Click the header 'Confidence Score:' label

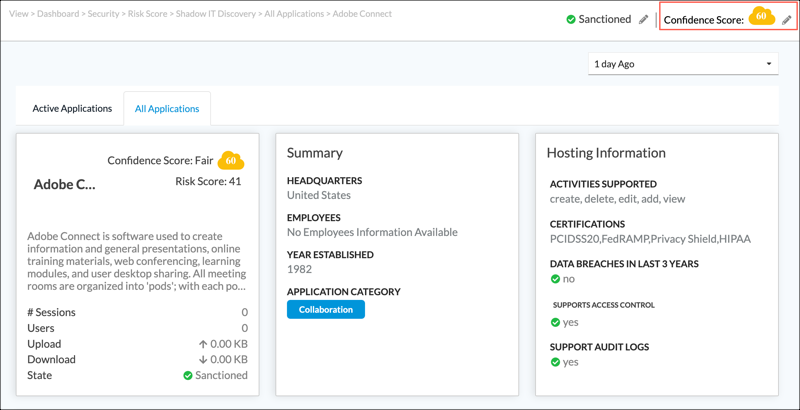[x=704, y=20]
